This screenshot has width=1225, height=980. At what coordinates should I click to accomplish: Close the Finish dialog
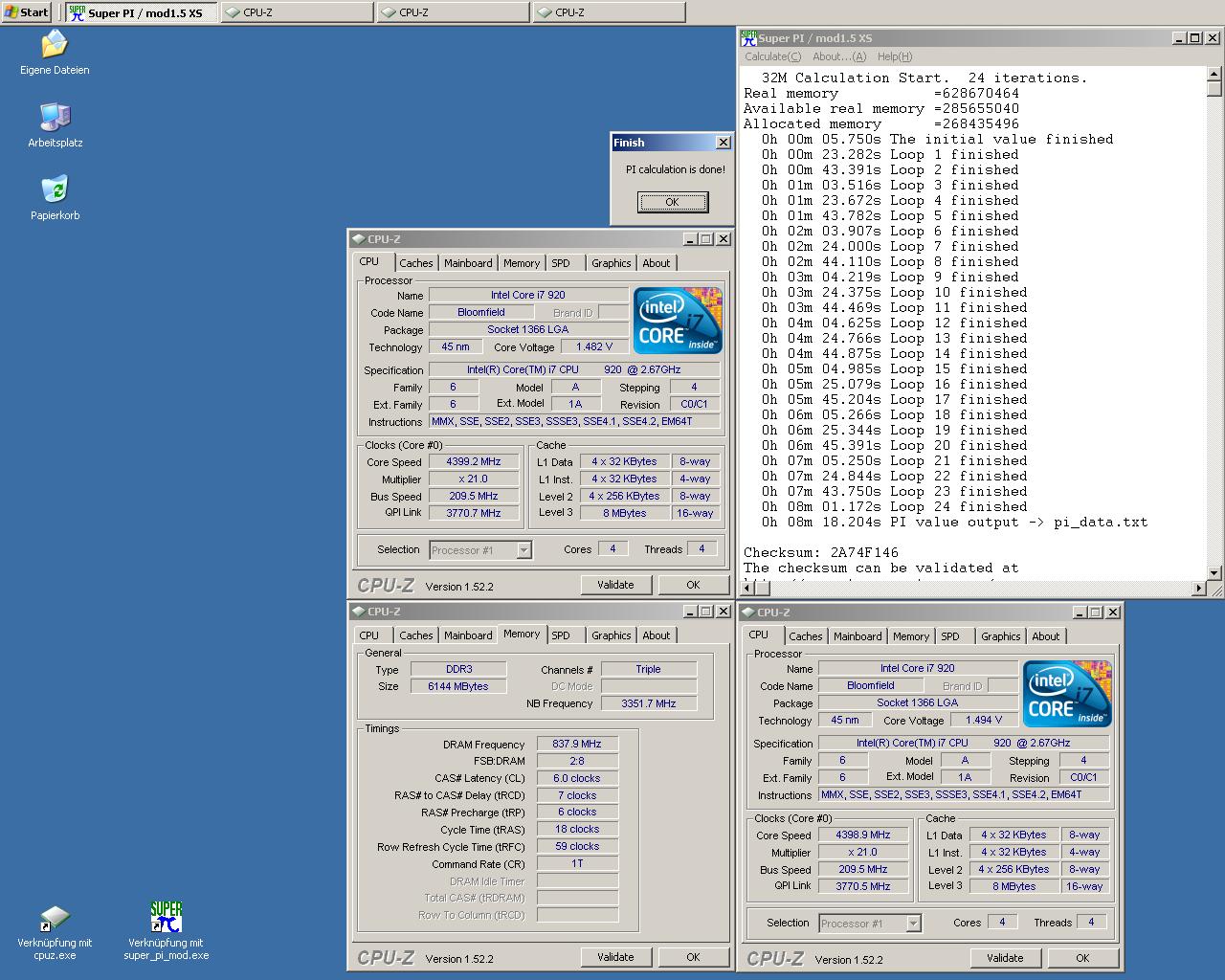724,143
